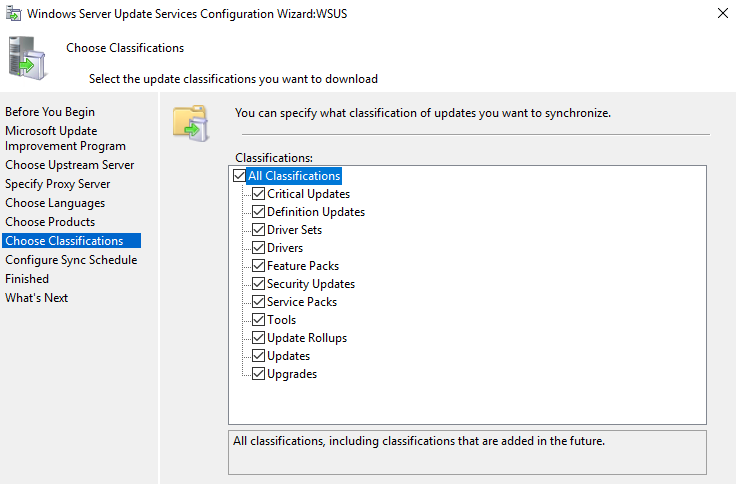Uncheck the Critical Updates checkbox
Screen dimensions: 736x484
[x=259, y=194]
